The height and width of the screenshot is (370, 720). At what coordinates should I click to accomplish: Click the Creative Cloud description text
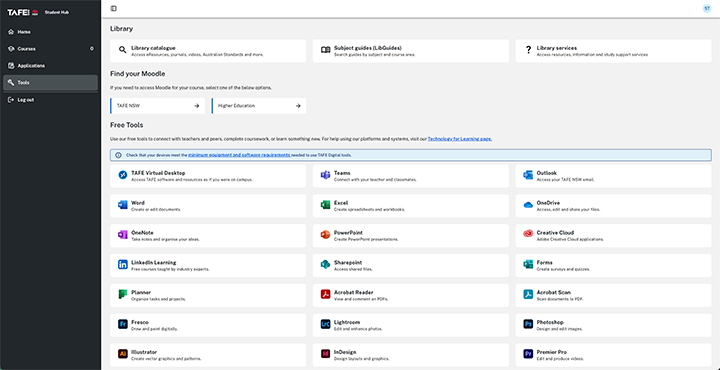570,239
